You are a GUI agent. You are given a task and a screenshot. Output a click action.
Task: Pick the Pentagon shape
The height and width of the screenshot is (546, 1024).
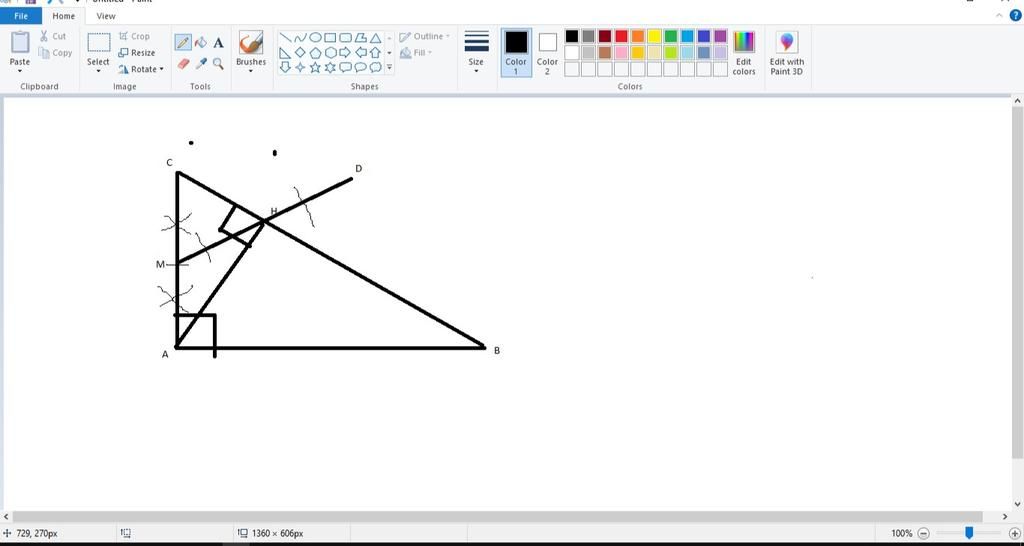pos(315,52)
